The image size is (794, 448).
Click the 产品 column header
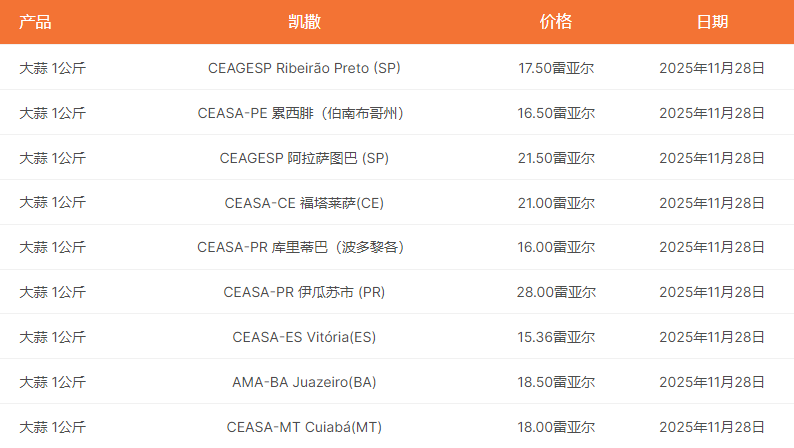35,22
